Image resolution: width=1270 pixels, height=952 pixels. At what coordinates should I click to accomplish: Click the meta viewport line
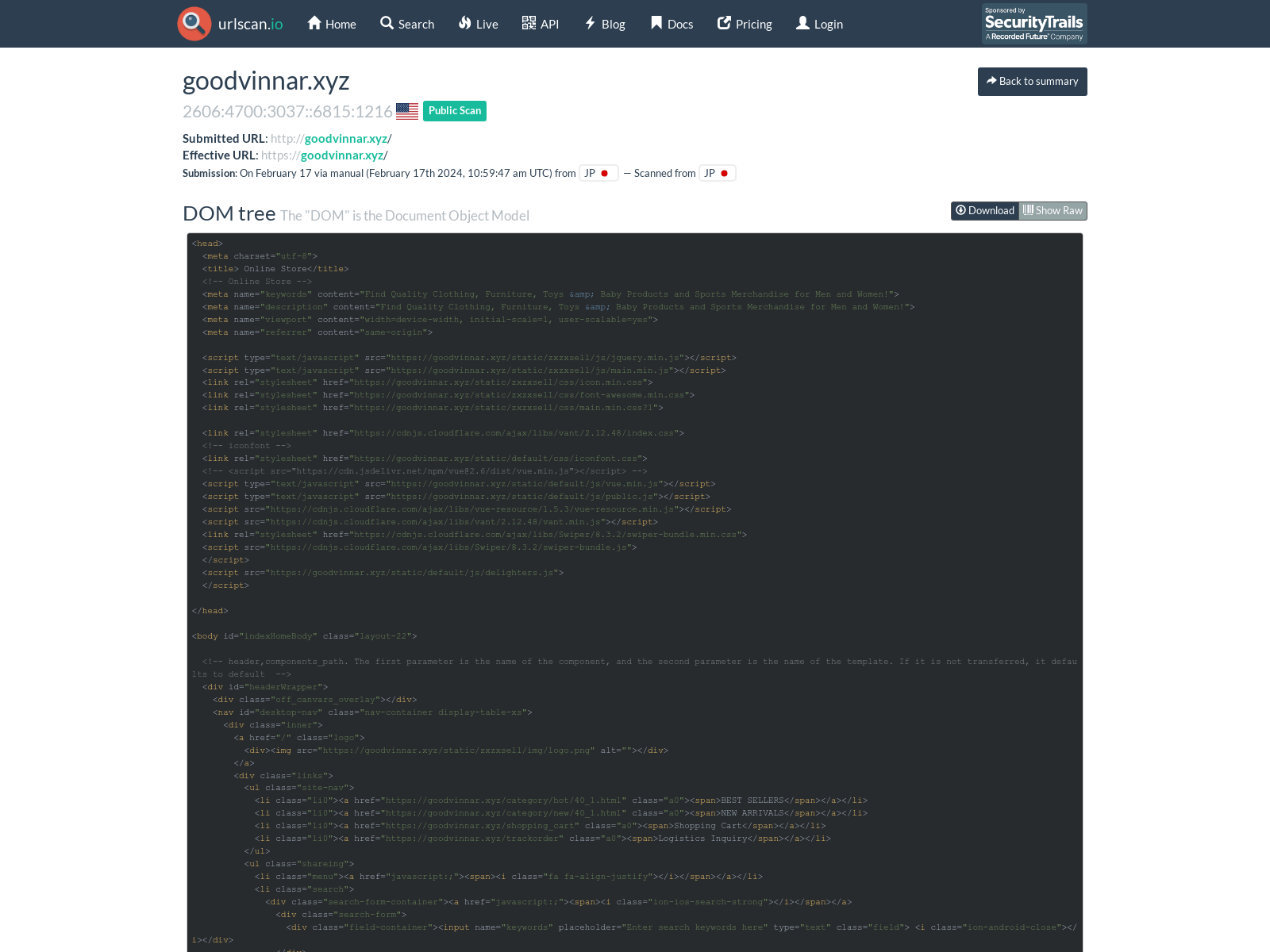[x=430, y=320]
